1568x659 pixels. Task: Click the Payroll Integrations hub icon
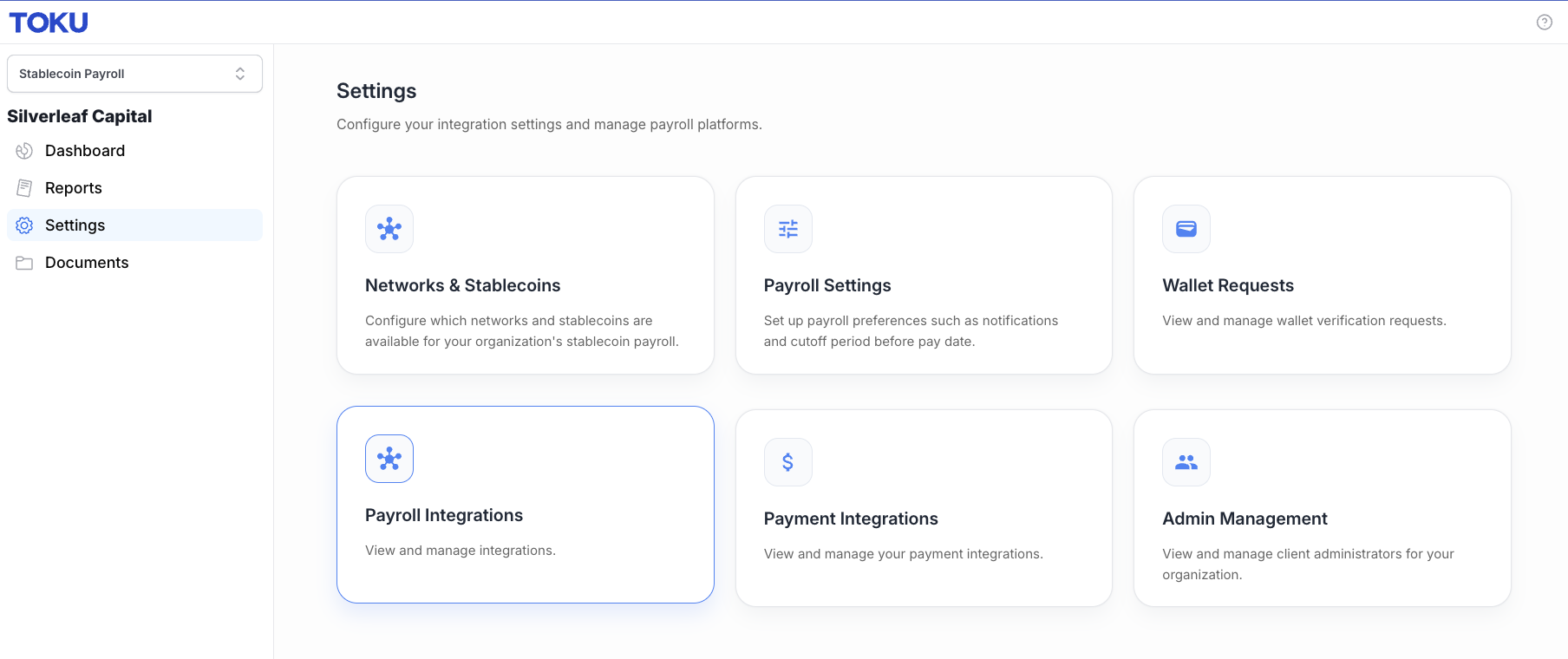389,459
